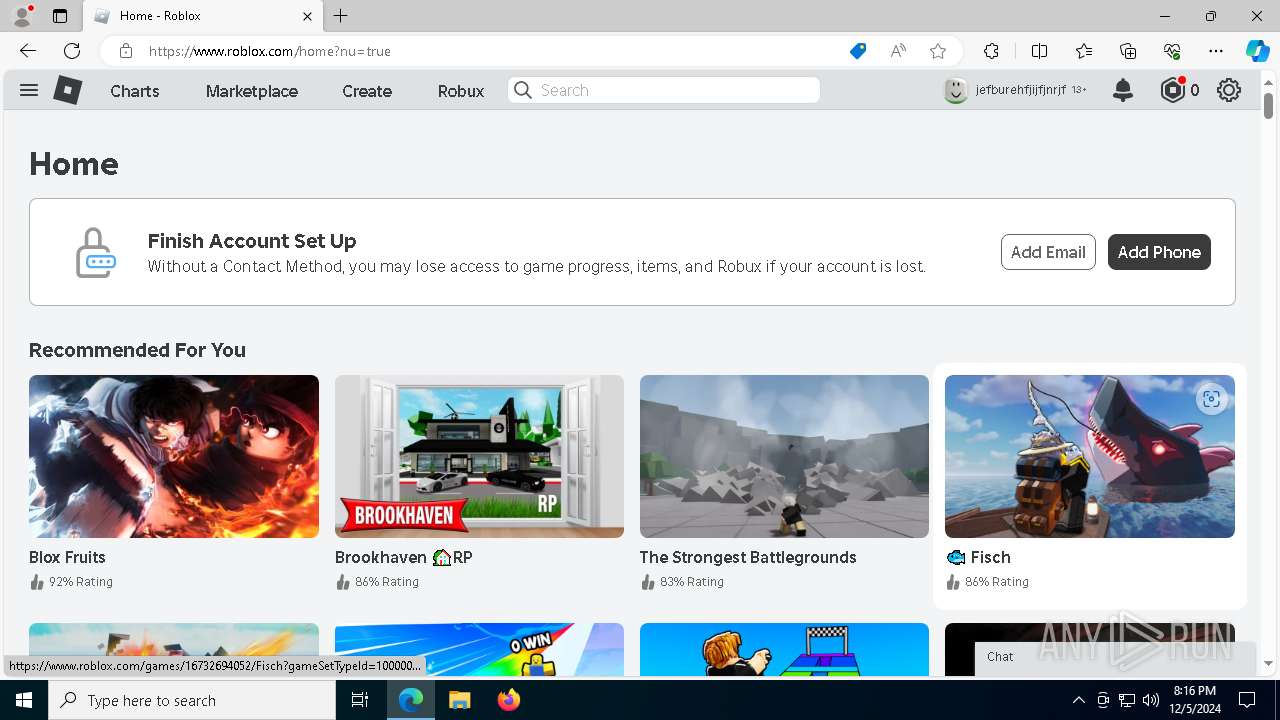Open The Strongest Battlegrounds thumbnail

click(x=784, y=456)
